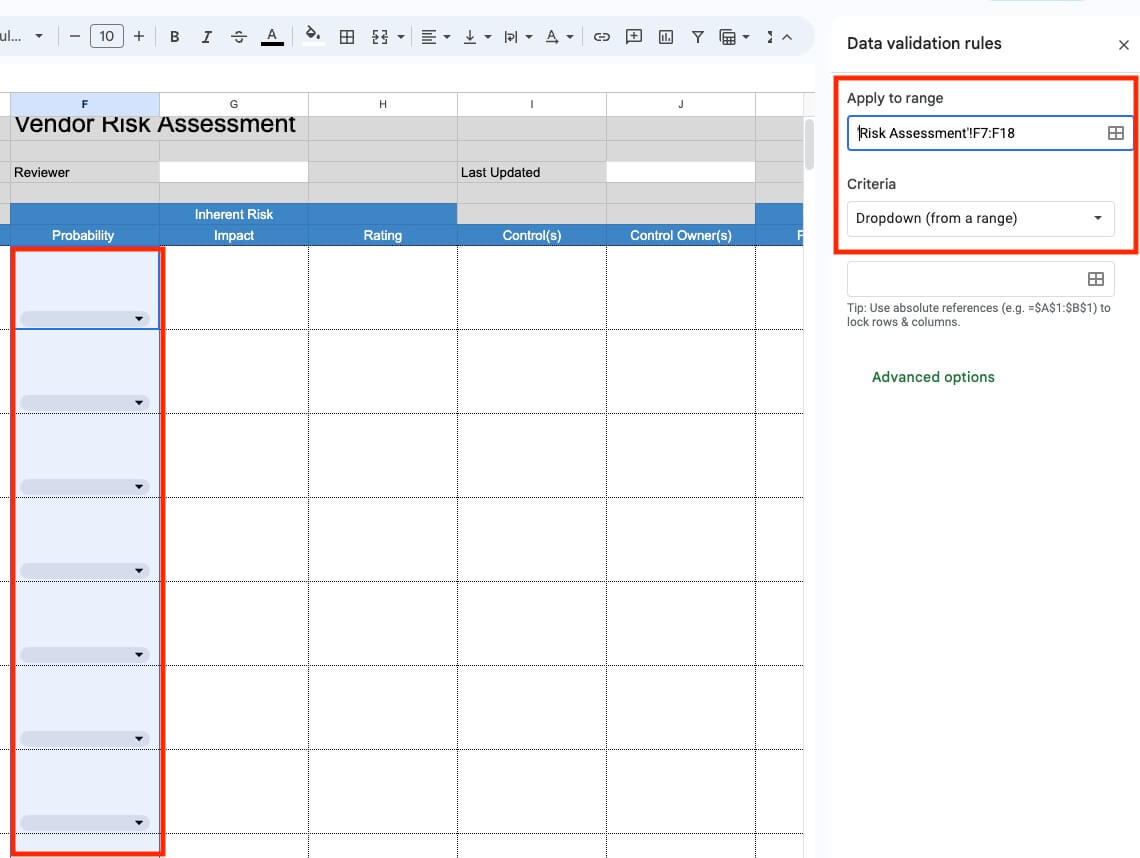Click the Control(s) column header cell
Screen dimensions: 1140x858
532,236
